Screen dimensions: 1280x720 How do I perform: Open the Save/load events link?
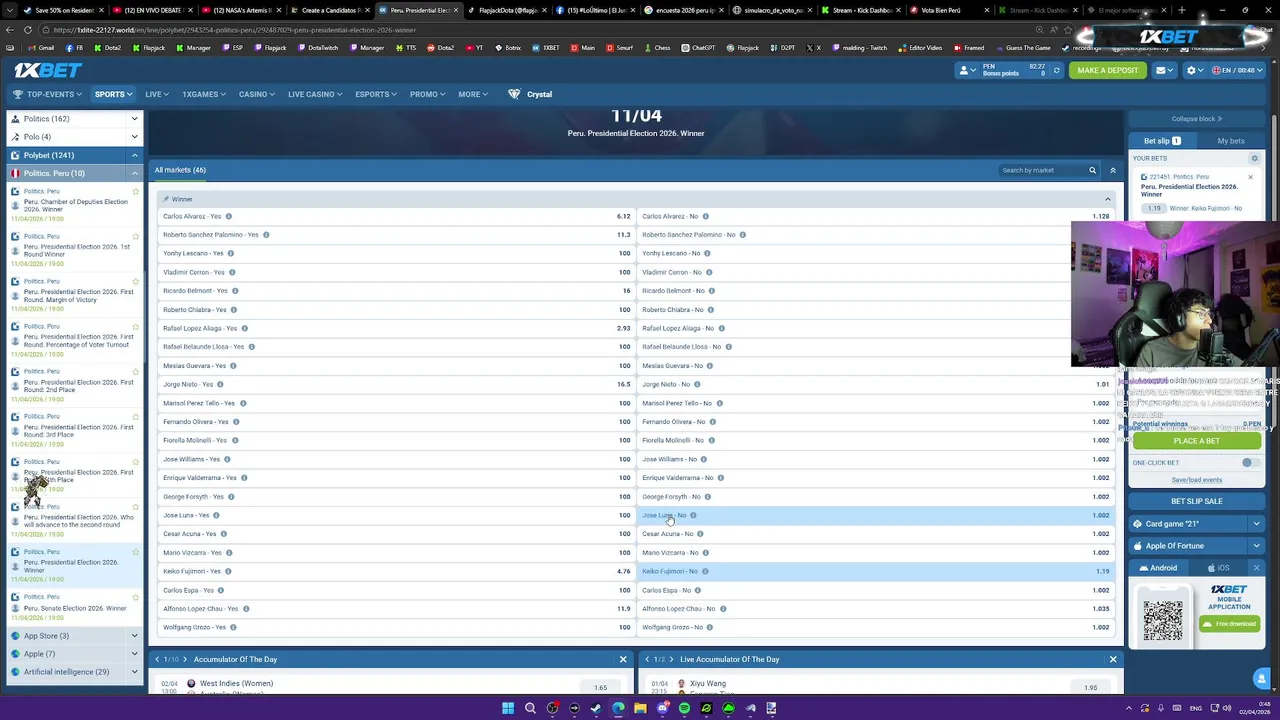[x=1196, y=480]
